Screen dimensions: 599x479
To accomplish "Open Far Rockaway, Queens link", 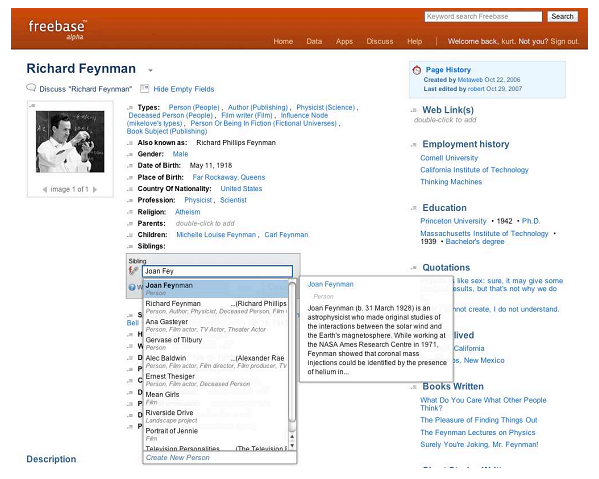I will click(228, 177).
